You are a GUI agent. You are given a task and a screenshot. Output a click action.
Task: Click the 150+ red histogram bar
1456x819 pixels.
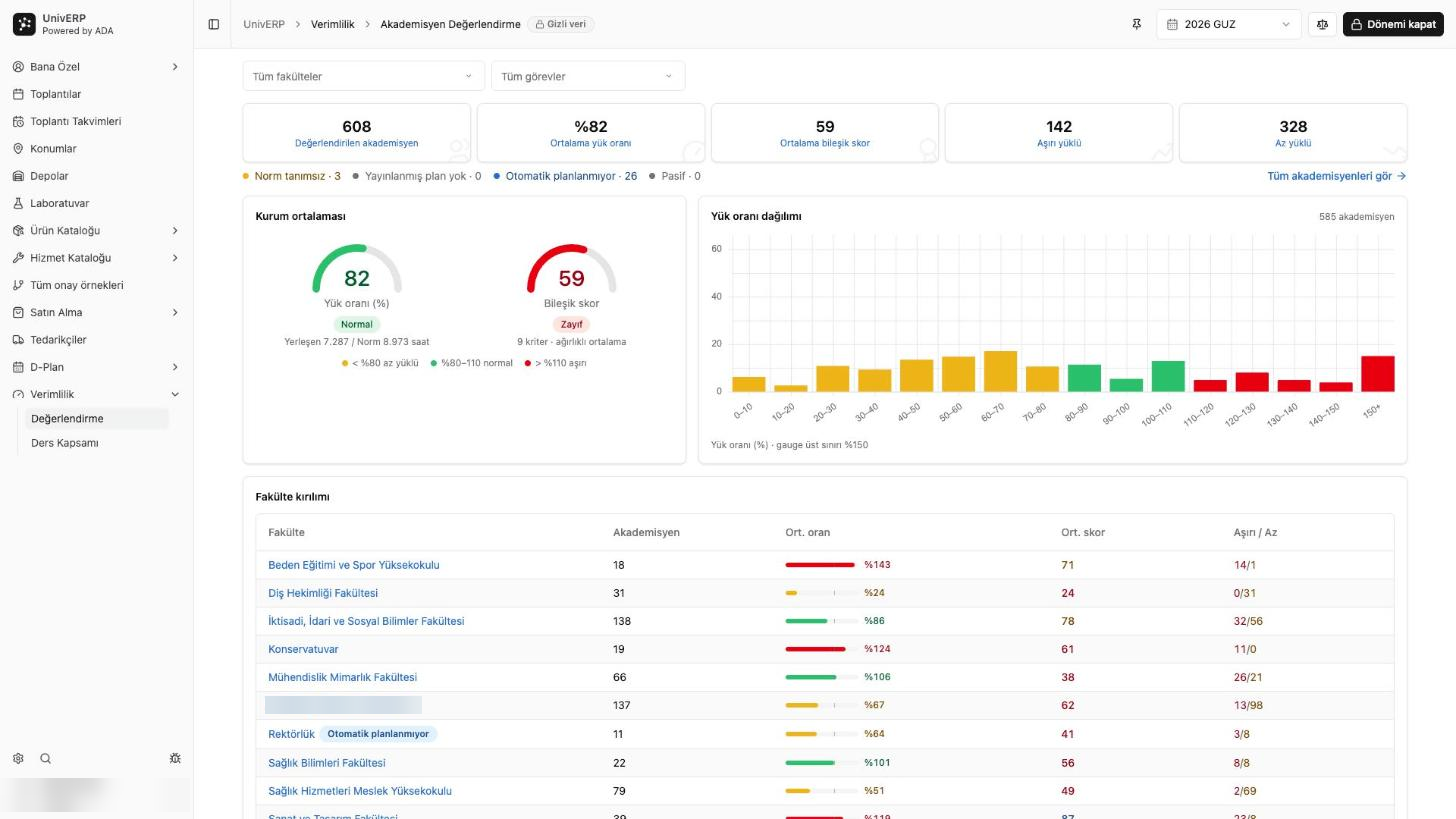tap(1377, 374)
